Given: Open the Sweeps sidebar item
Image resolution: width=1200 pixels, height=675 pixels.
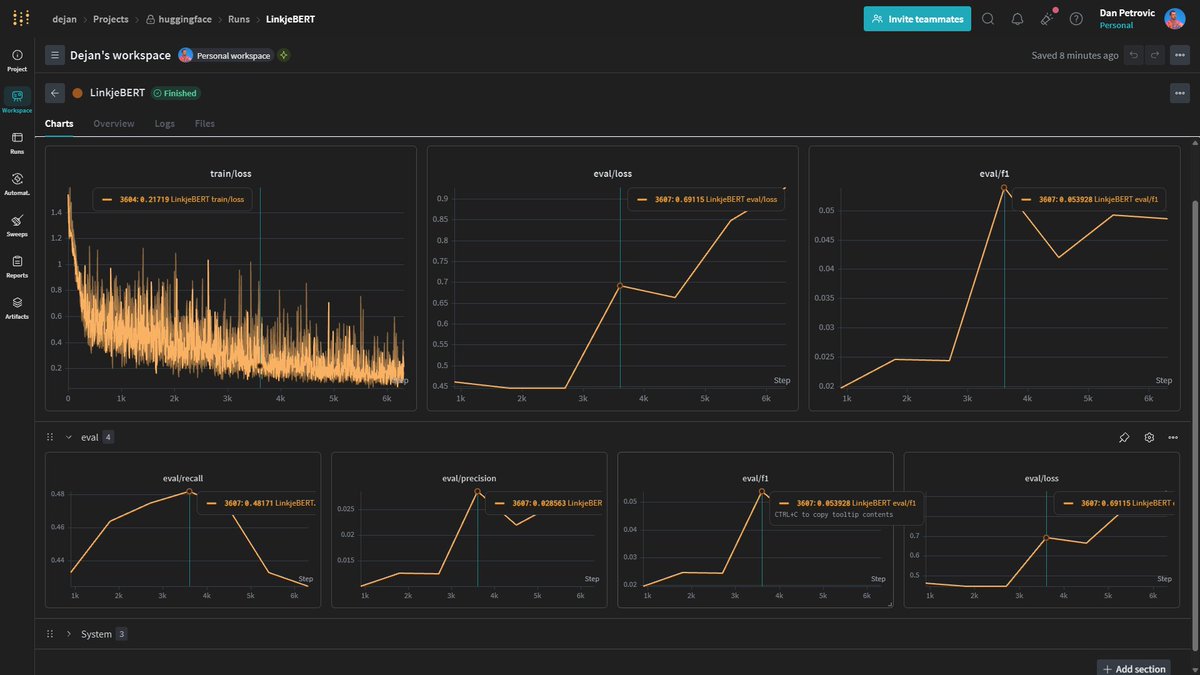Looking at the screenshot, I should coord(17,225).
